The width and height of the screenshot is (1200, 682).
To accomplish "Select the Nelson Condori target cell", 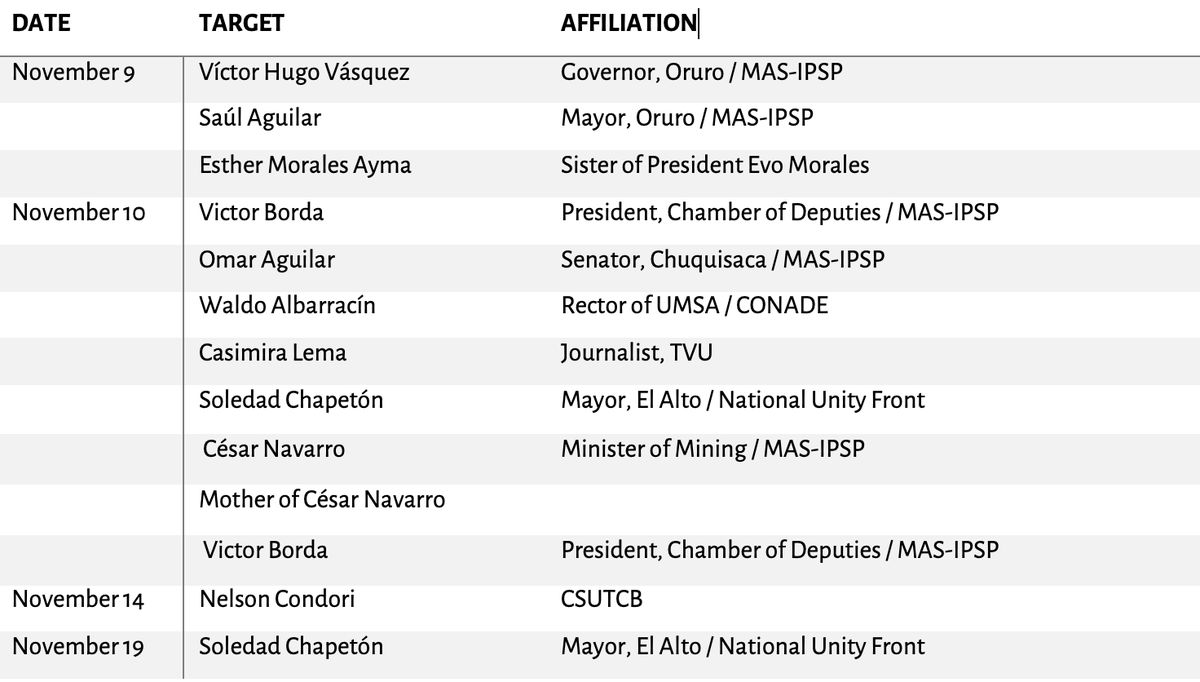I will click(x=277, y=600).
